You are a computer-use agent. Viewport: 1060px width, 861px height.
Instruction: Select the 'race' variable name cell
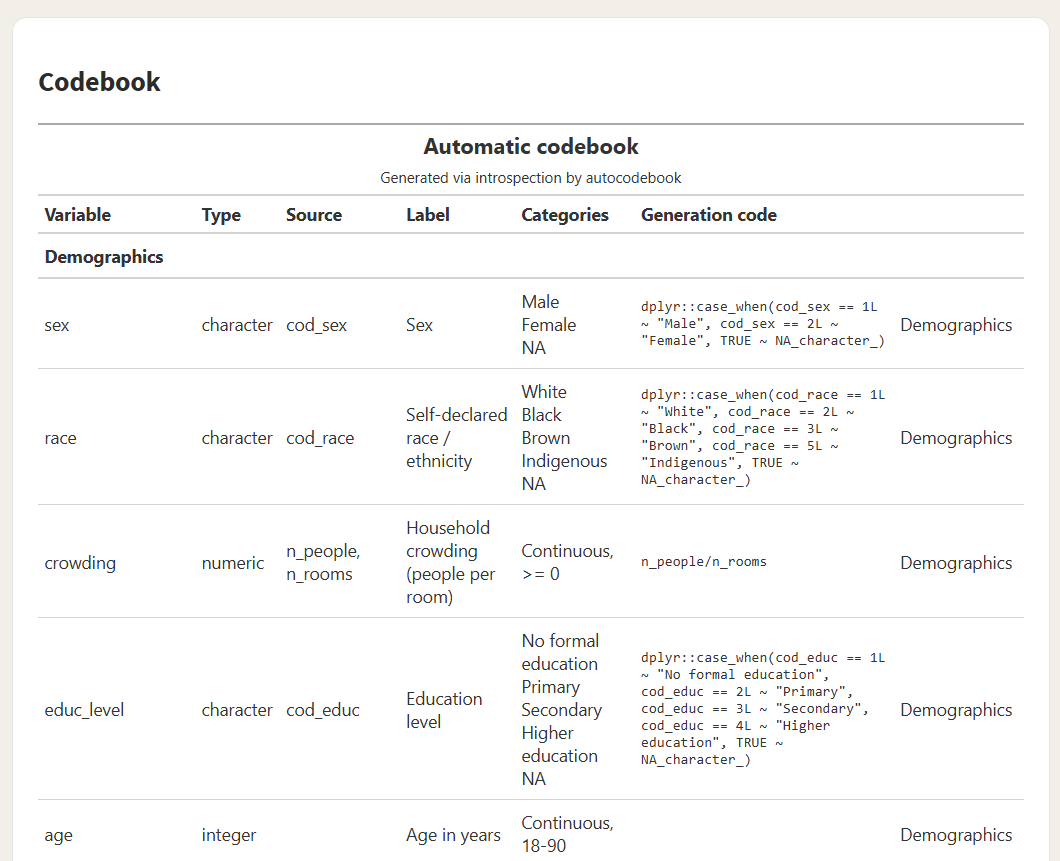(x=60, y=438)
